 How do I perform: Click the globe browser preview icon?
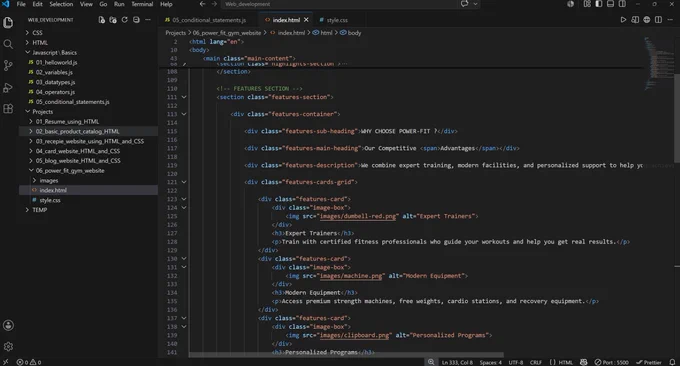[x=647, y=20]
